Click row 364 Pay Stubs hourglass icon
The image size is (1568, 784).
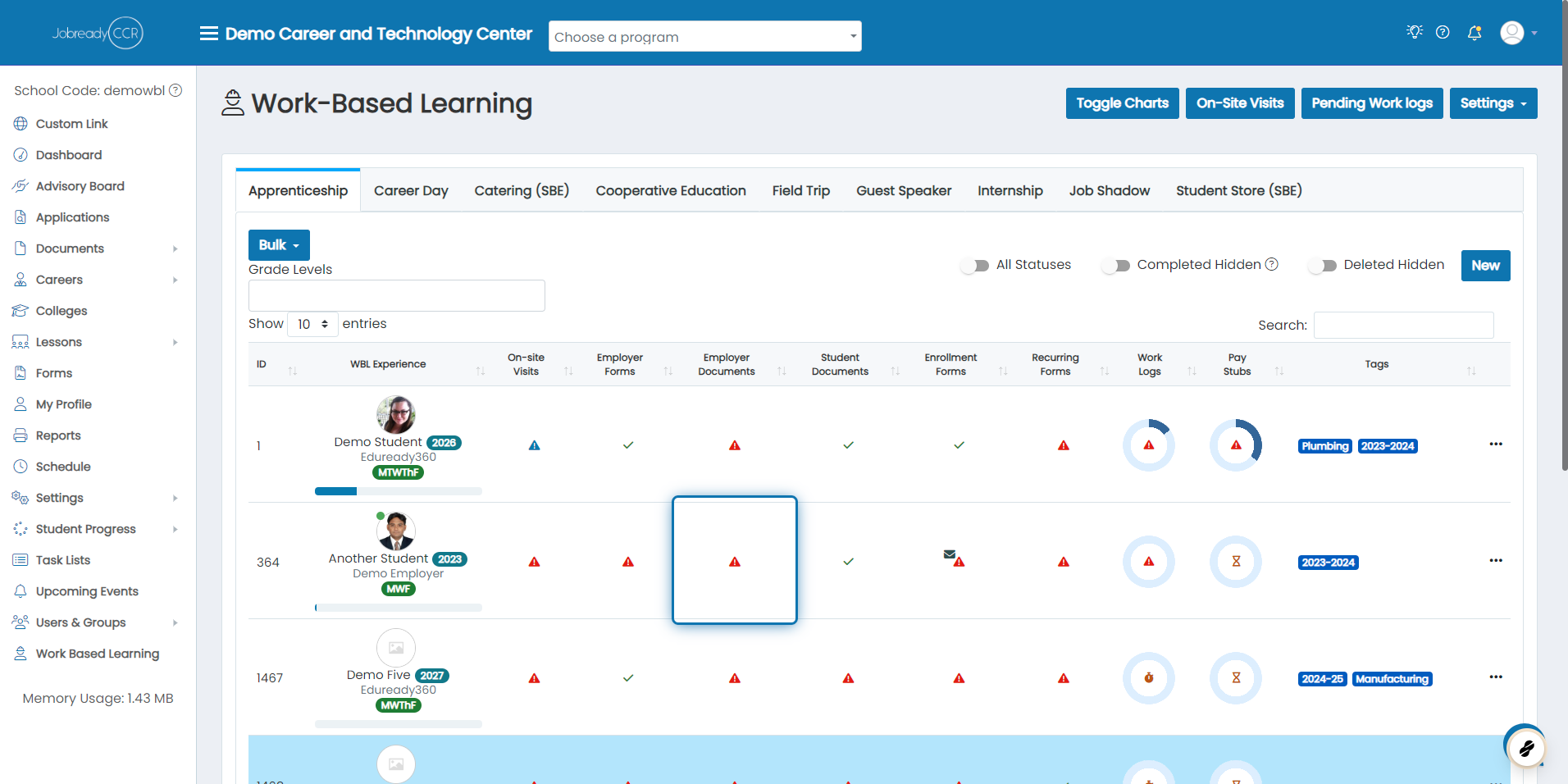1236,562
